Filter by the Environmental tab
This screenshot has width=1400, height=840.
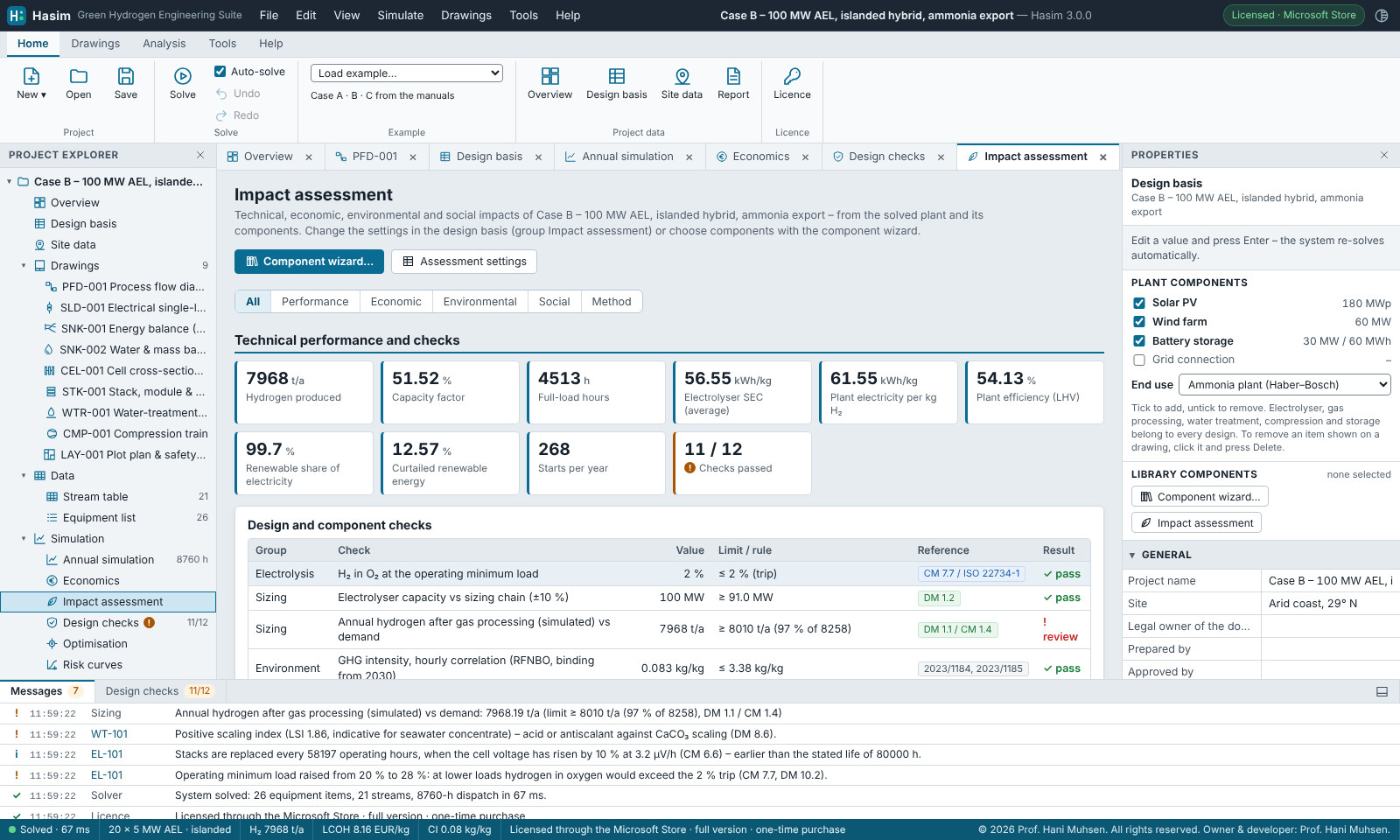coord(479,302)
